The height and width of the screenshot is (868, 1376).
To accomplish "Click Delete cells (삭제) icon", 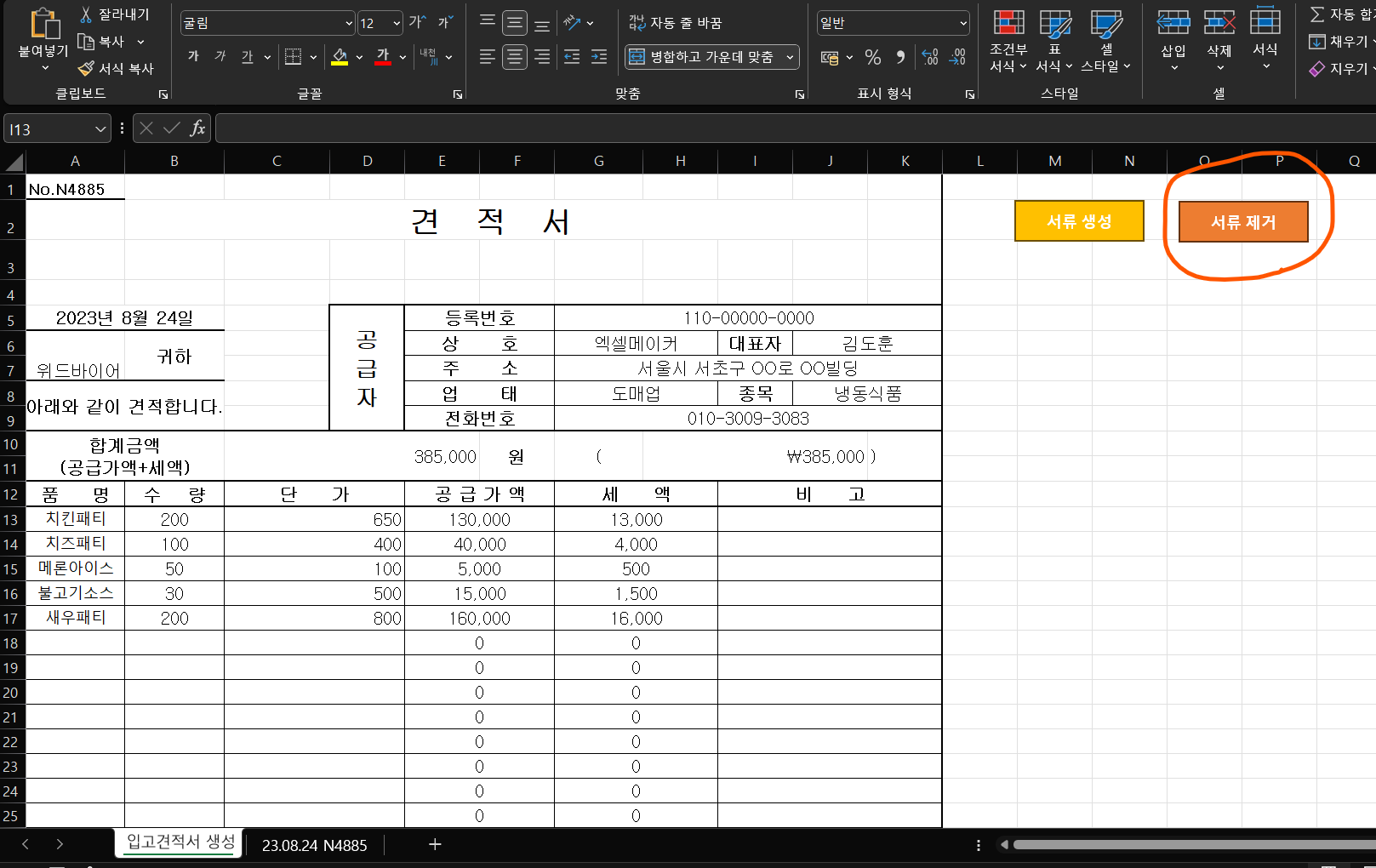I will point(1219,22).
